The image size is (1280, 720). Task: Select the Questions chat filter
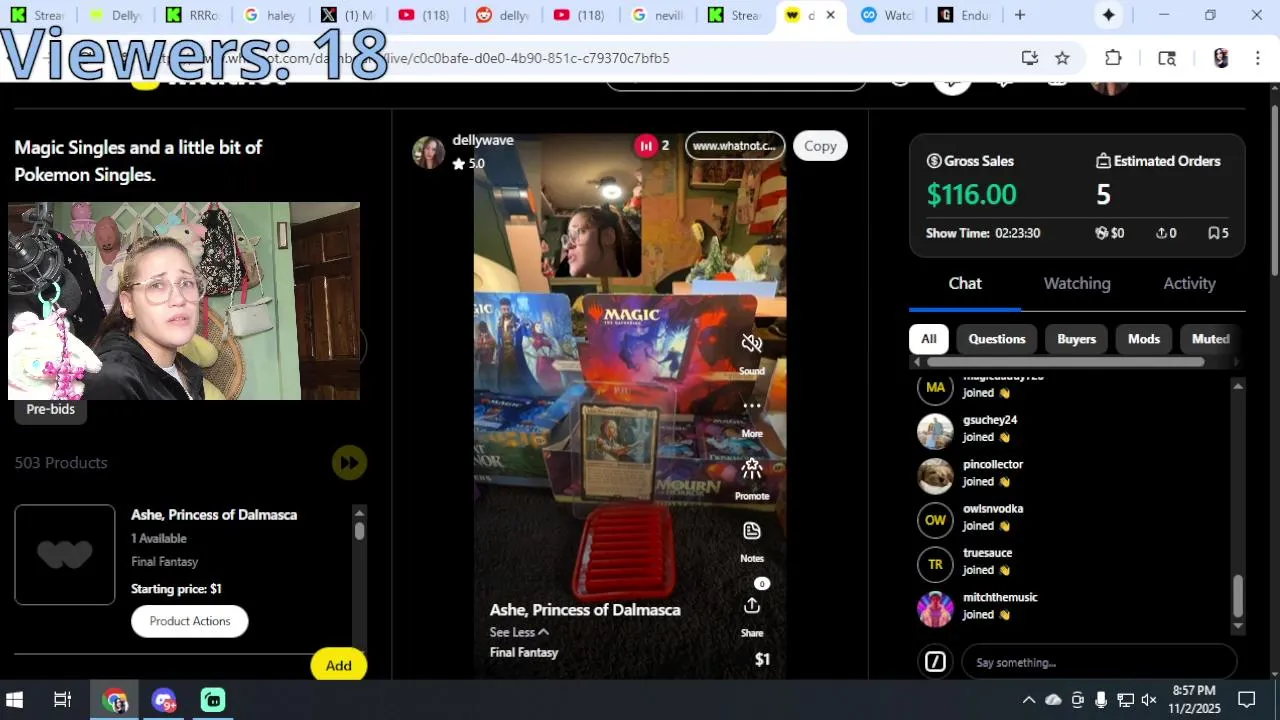coord(997,339)
